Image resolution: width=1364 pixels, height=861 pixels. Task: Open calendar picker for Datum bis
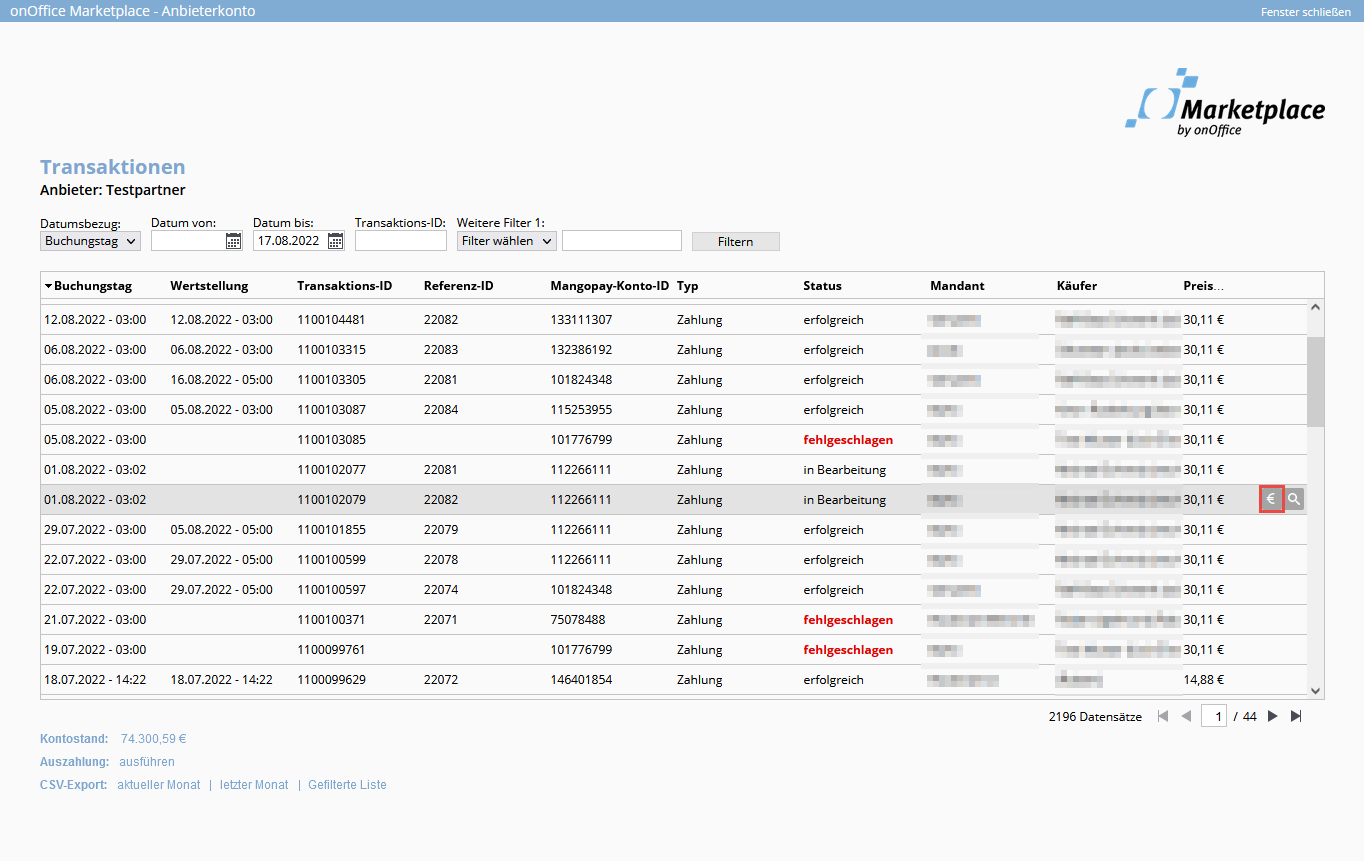tap(335, 241)
